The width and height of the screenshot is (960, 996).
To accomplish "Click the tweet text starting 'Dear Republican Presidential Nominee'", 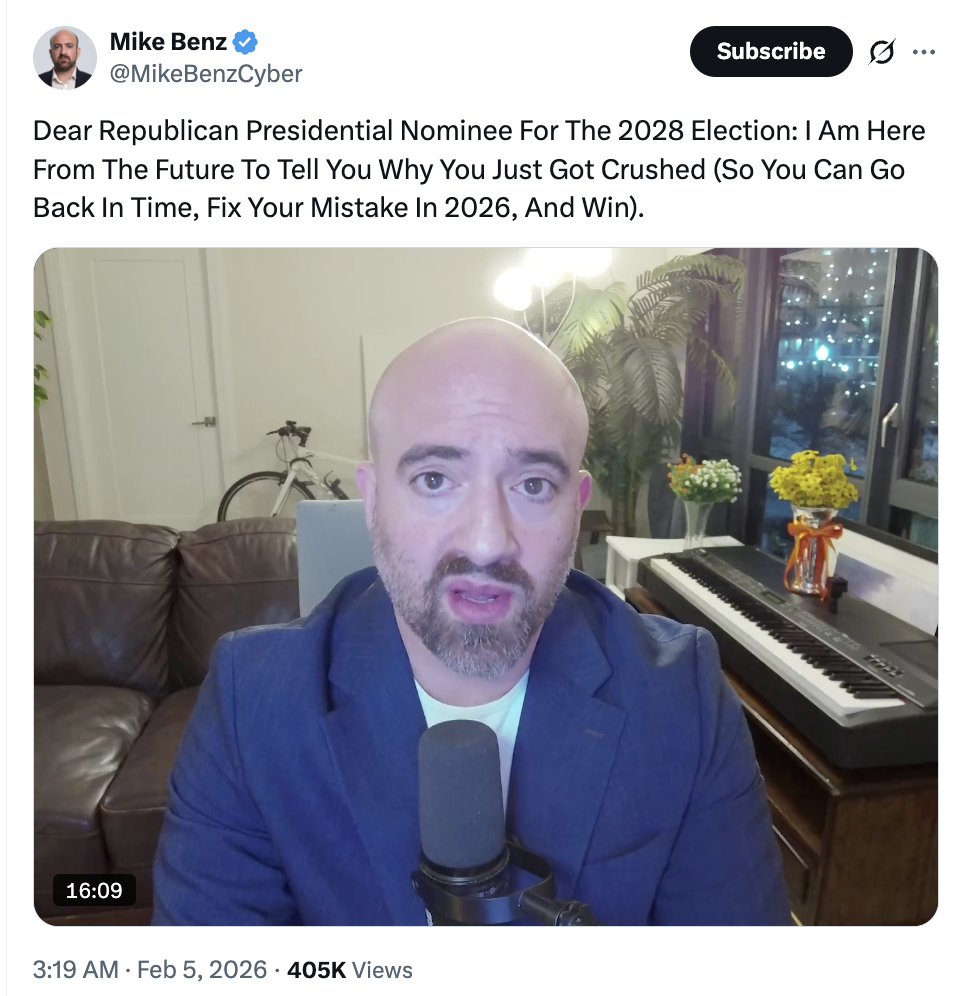I will pos(479,169).
